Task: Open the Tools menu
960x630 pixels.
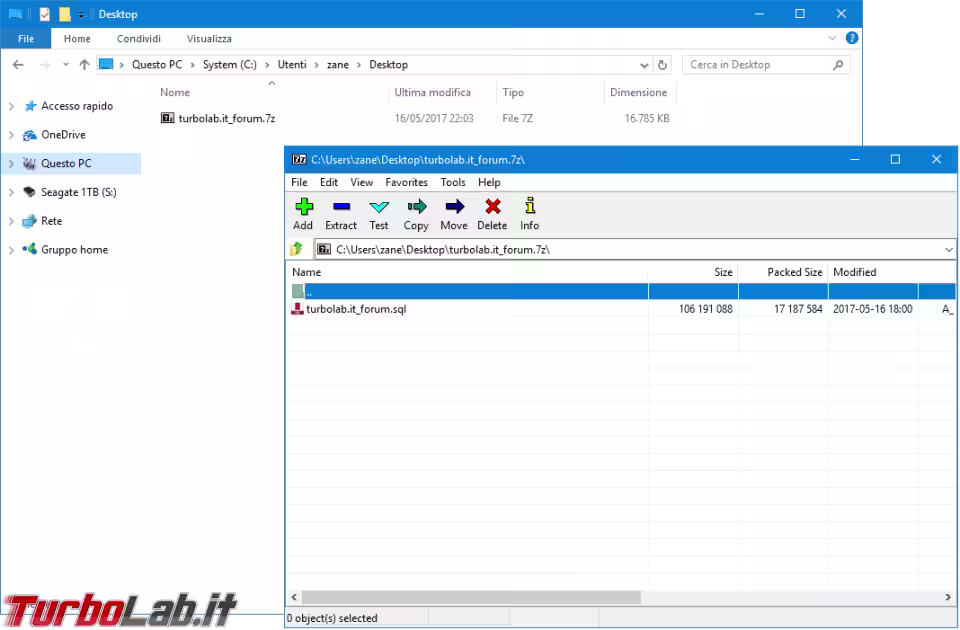Action: [x=453, y=182]
